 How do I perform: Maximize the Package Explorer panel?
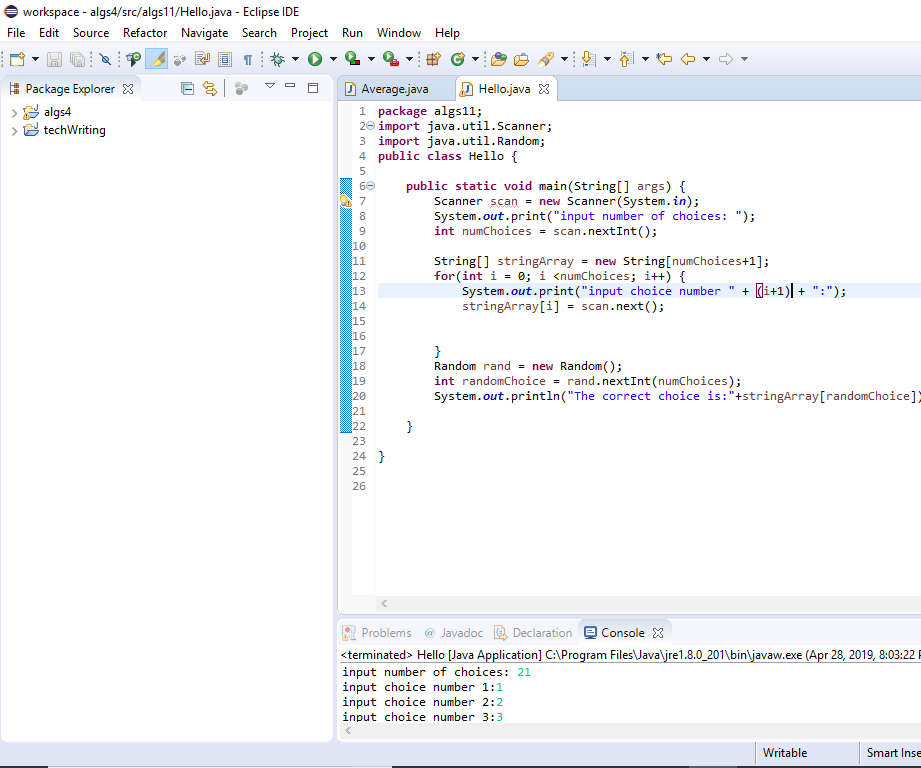(312, 88)
